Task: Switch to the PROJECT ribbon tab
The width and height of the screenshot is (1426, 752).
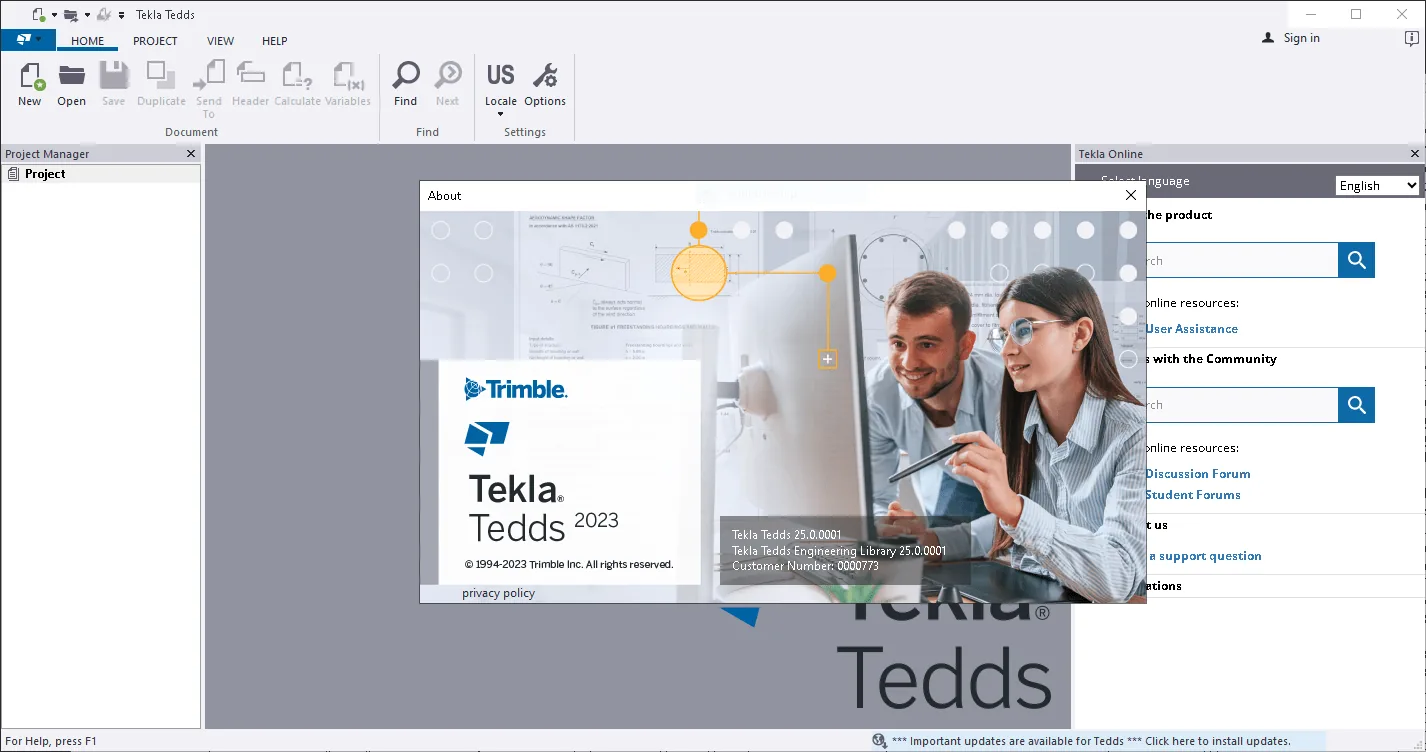Action: (155, 41)
